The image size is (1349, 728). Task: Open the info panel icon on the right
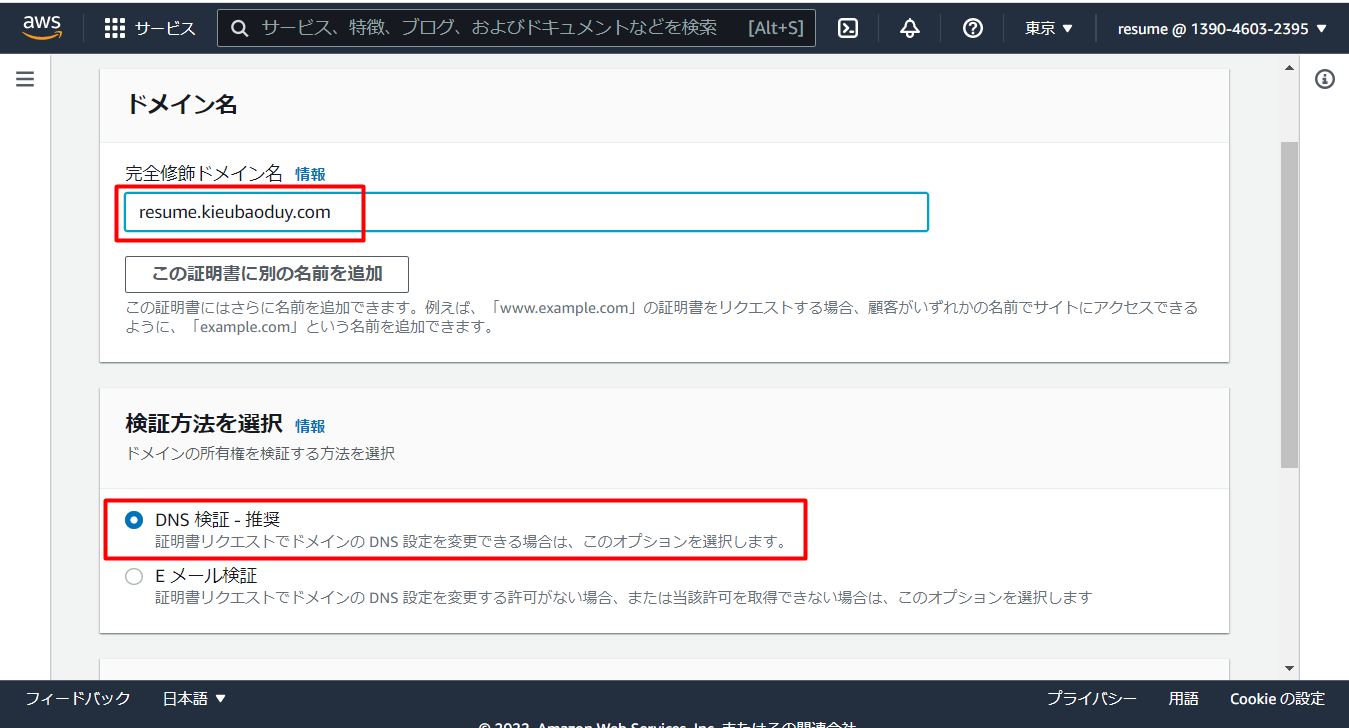tap(1325, 79)
